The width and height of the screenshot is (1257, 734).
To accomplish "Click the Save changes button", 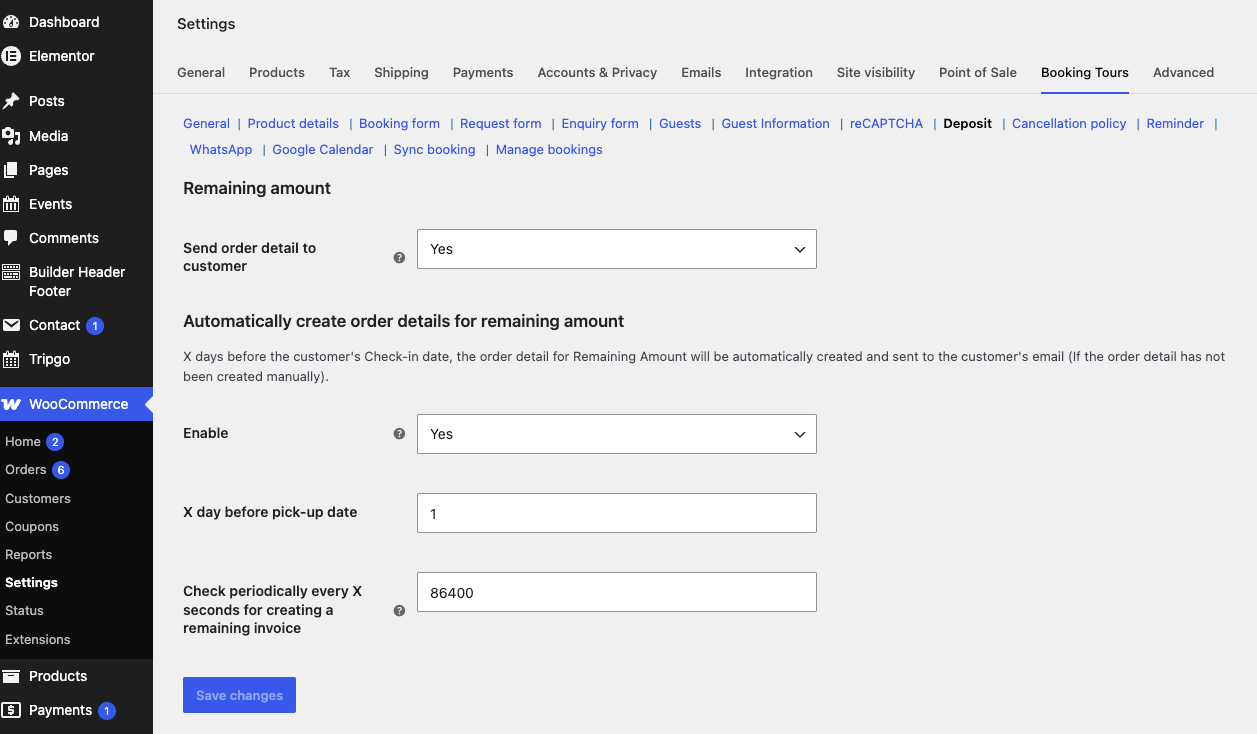I will [x=239, y=695].
